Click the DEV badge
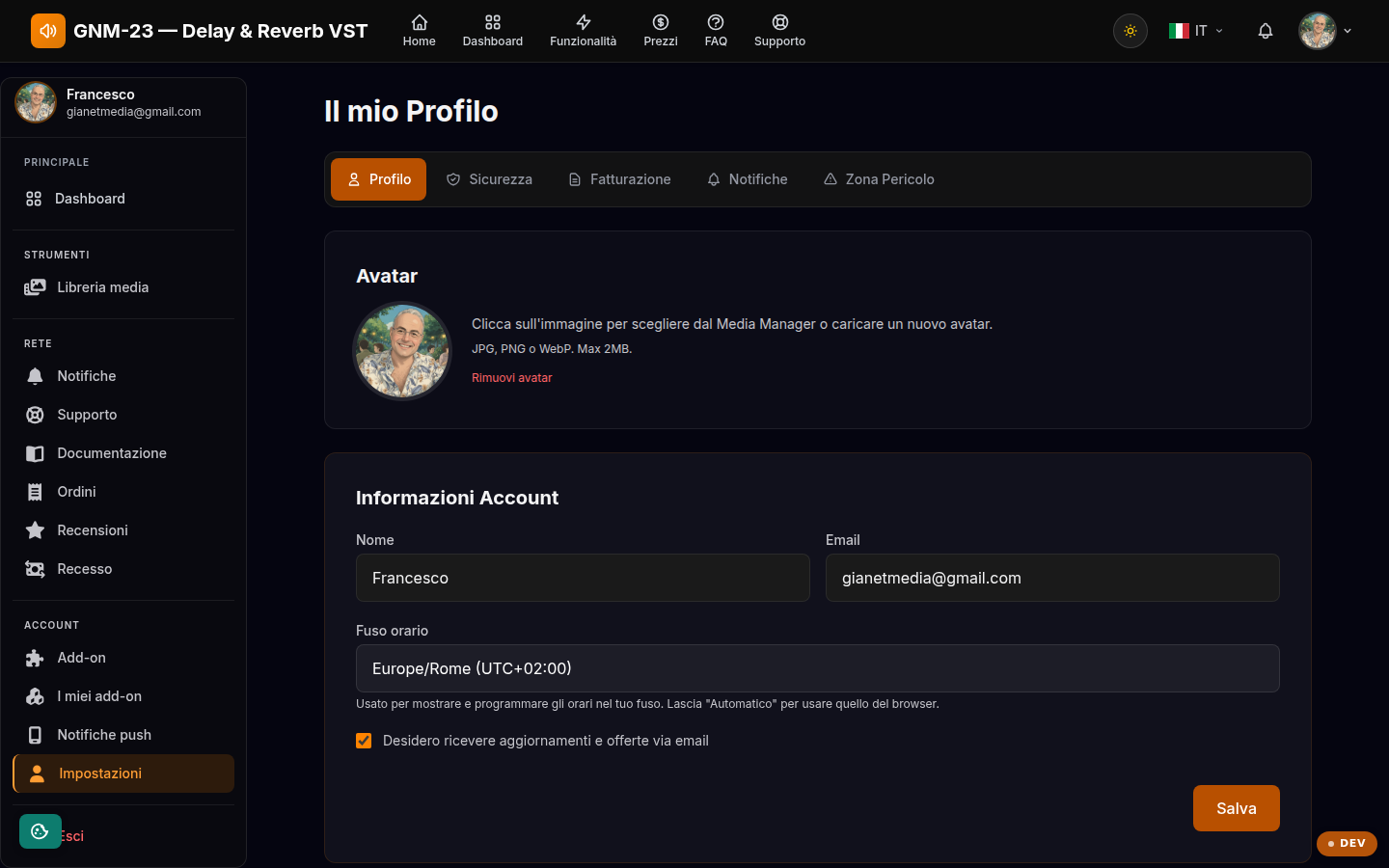This screenshot has width=1389, height=868. (1347, 843)
